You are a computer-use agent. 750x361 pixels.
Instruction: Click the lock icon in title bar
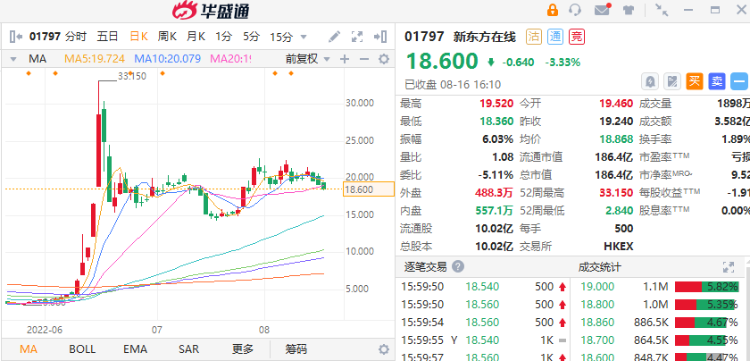552,10
